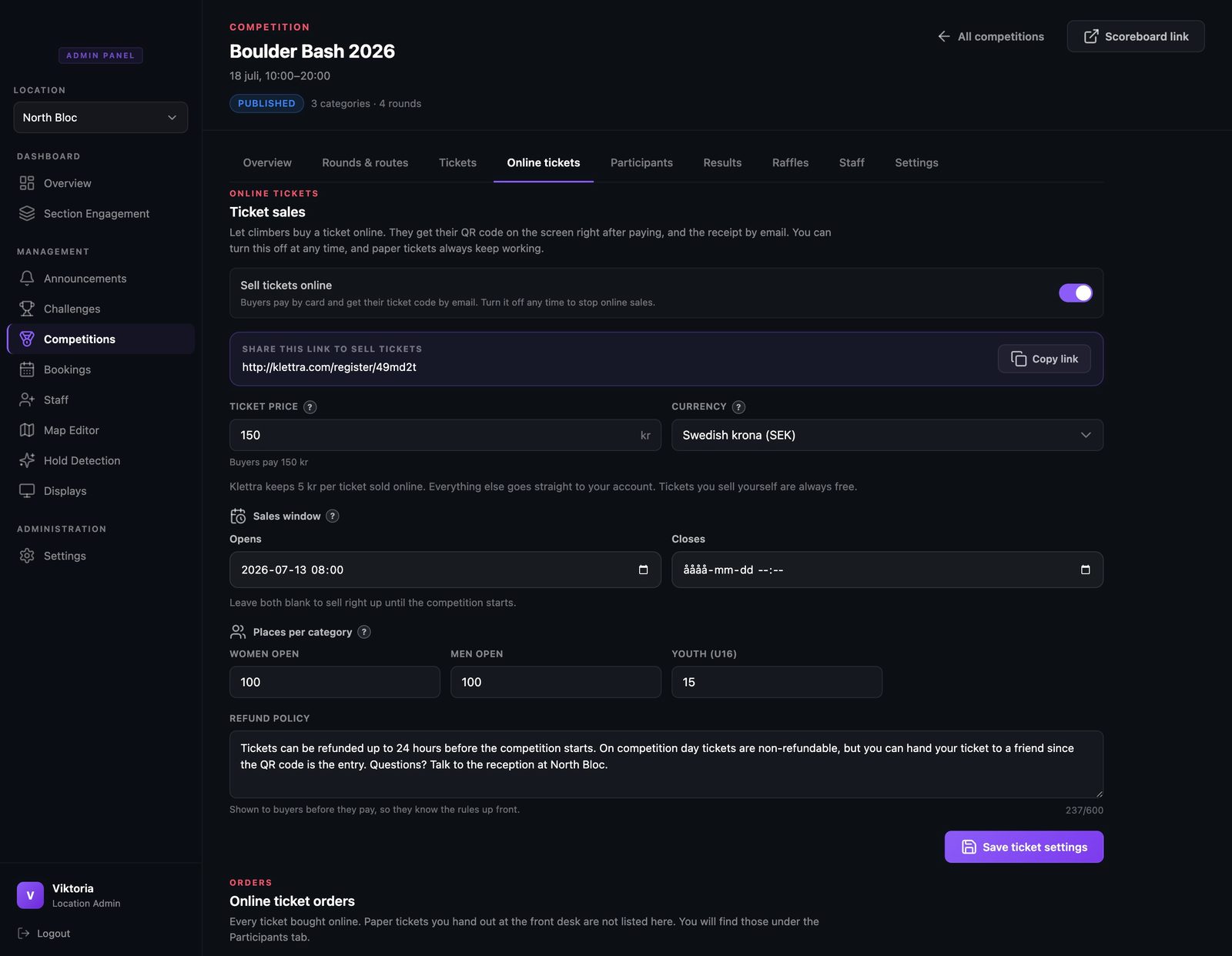The width and height of the screenshot is (1232, 956).
Task: Click the Map Editor map icon
Action: pos(27,430)
